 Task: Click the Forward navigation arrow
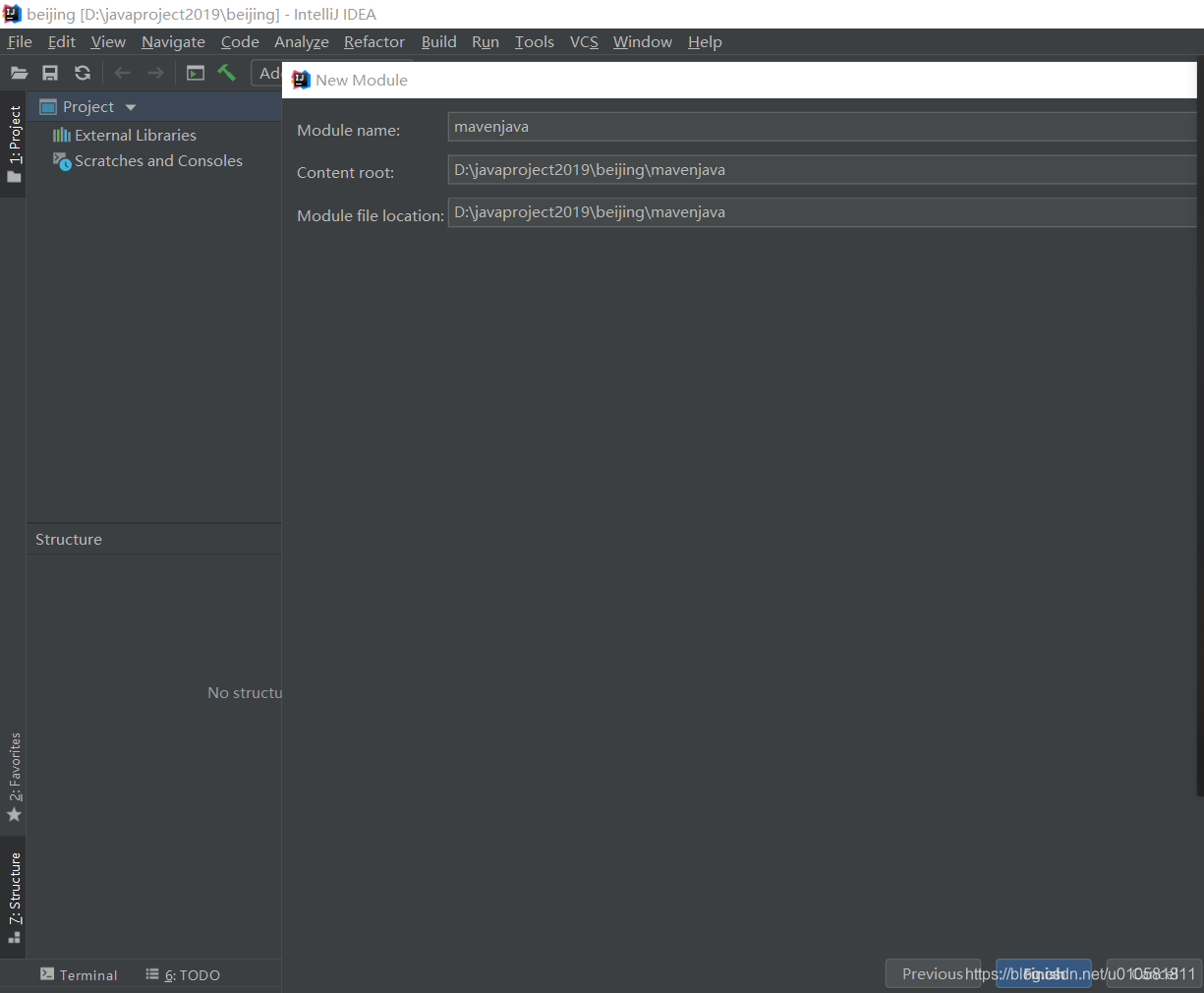pos(155,73)
